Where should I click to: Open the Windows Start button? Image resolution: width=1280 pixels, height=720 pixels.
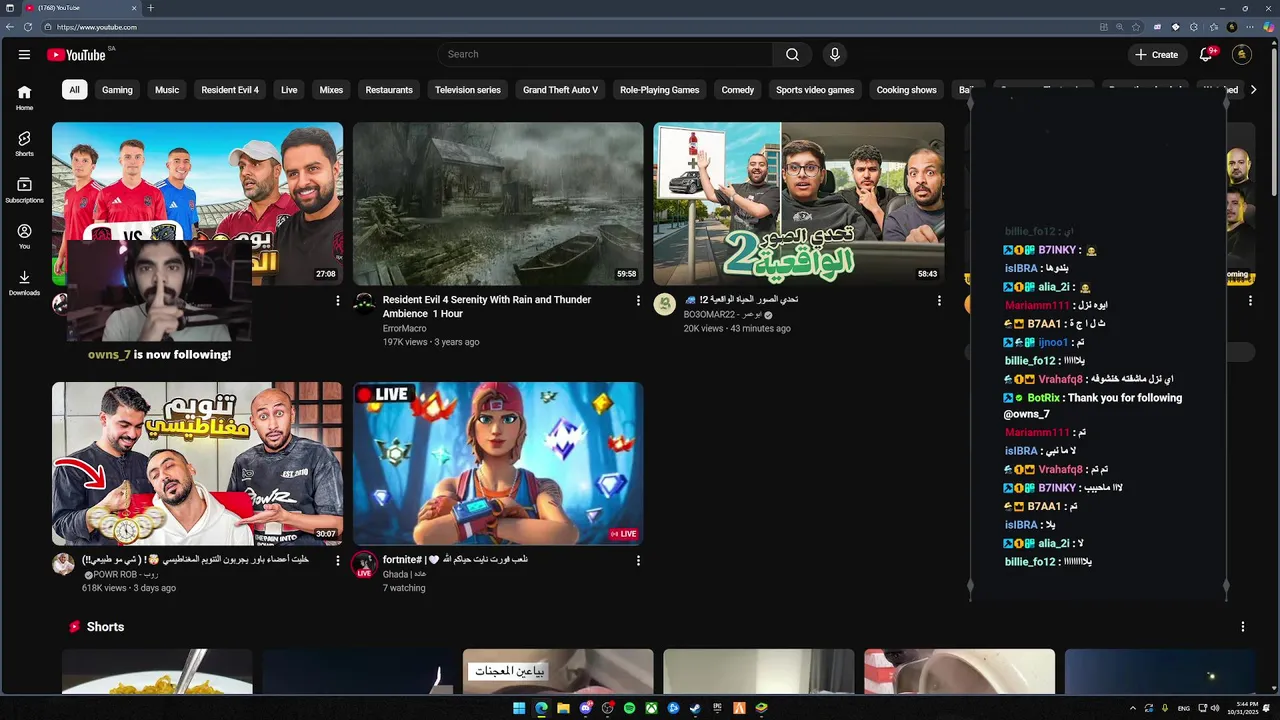coord(519,708)
